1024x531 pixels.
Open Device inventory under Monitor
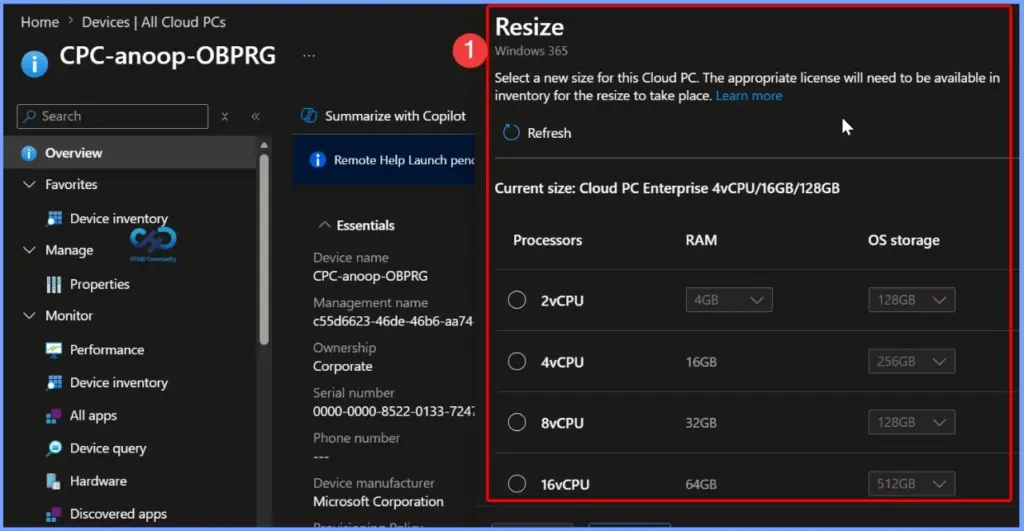point(119,383)
